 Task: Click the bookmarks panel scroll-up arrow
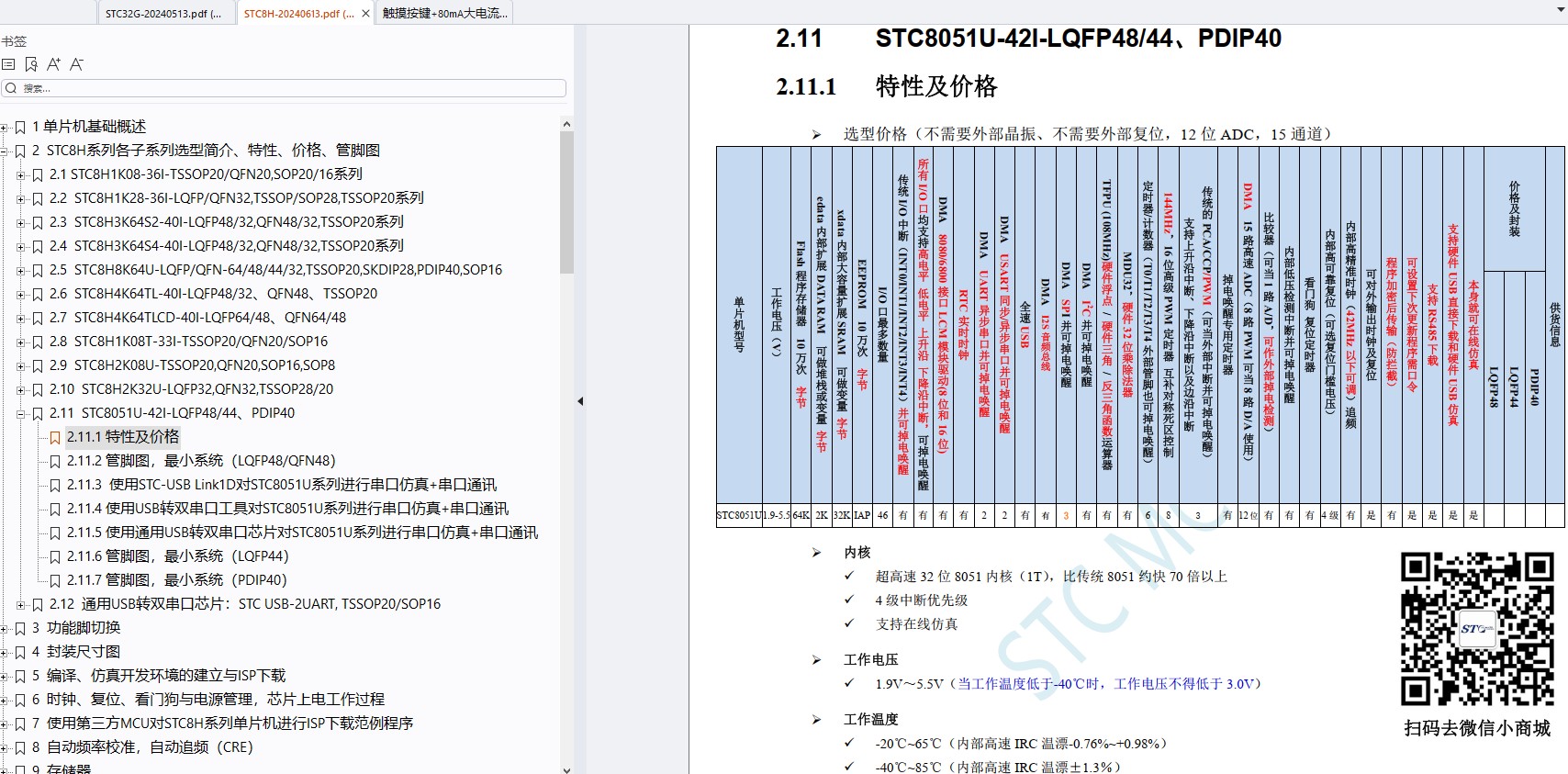pyautogui.click(x=566, y=124)
